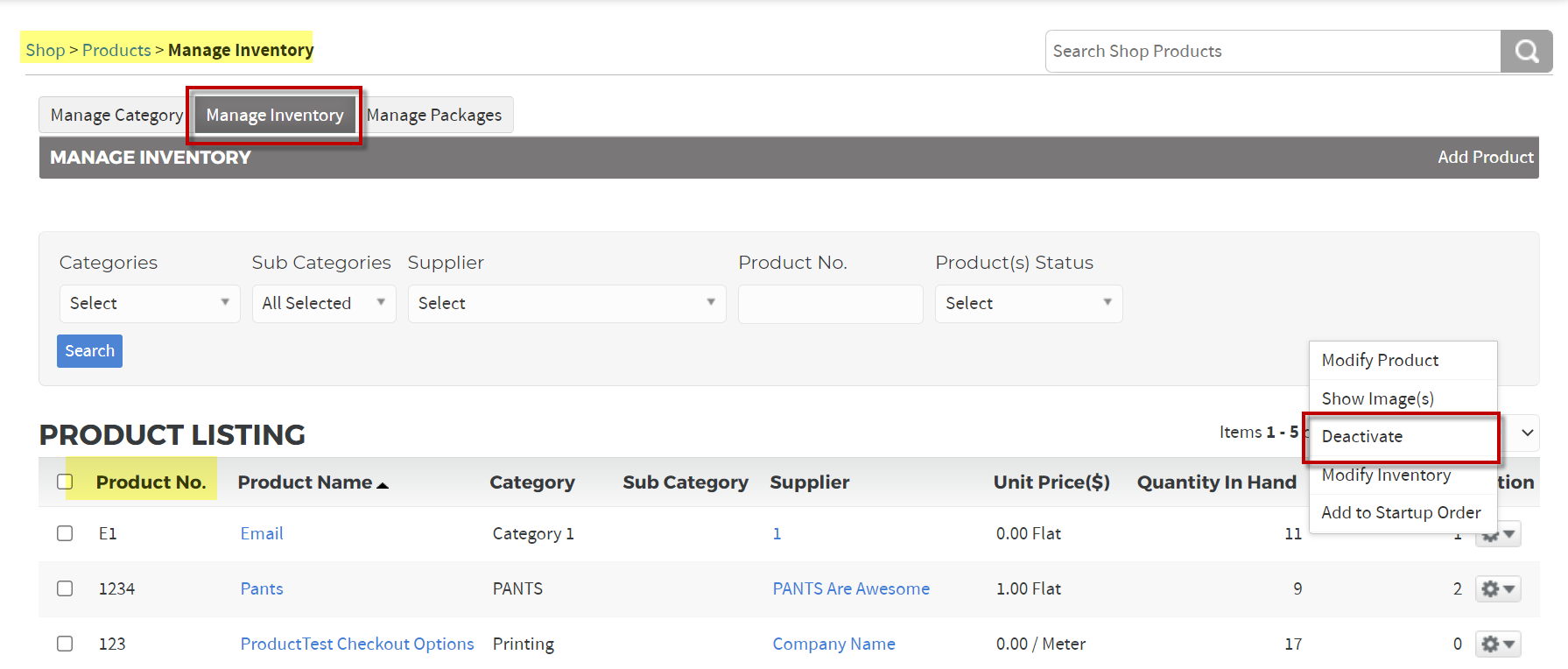Open ProductTest Checkout Options product link
1568x669 pixels.
pyautogui.click(x=357, y=644)
